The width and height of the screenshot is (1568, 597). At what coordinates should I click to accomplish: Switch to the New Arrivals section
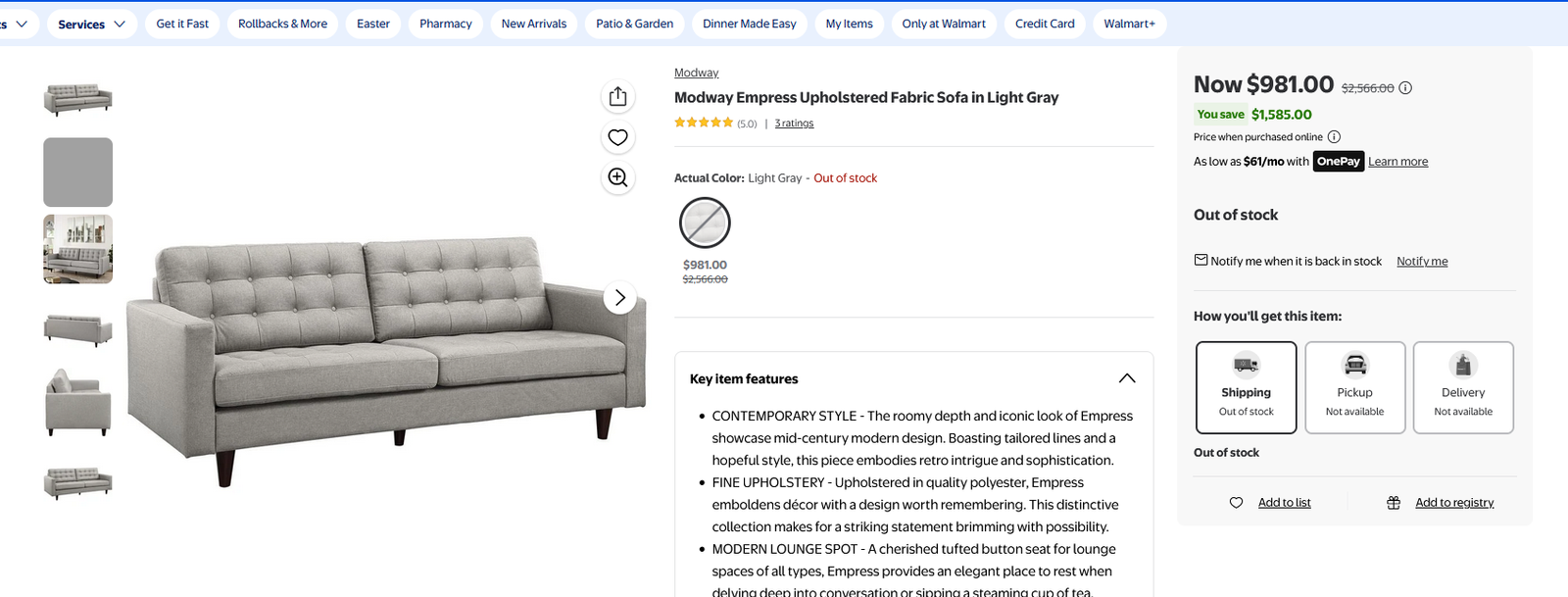(x=533, y=23)
